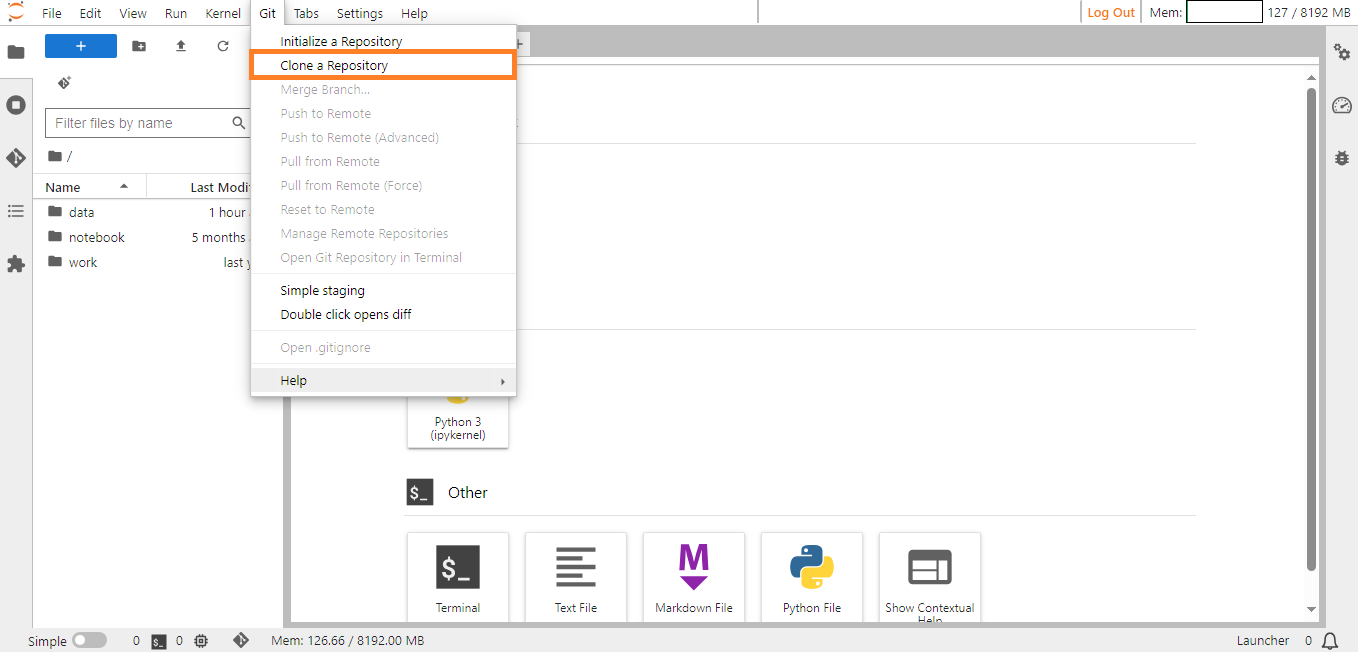
Task: Click the launcher scrollbar down arrow
Action: point(1311,609)
